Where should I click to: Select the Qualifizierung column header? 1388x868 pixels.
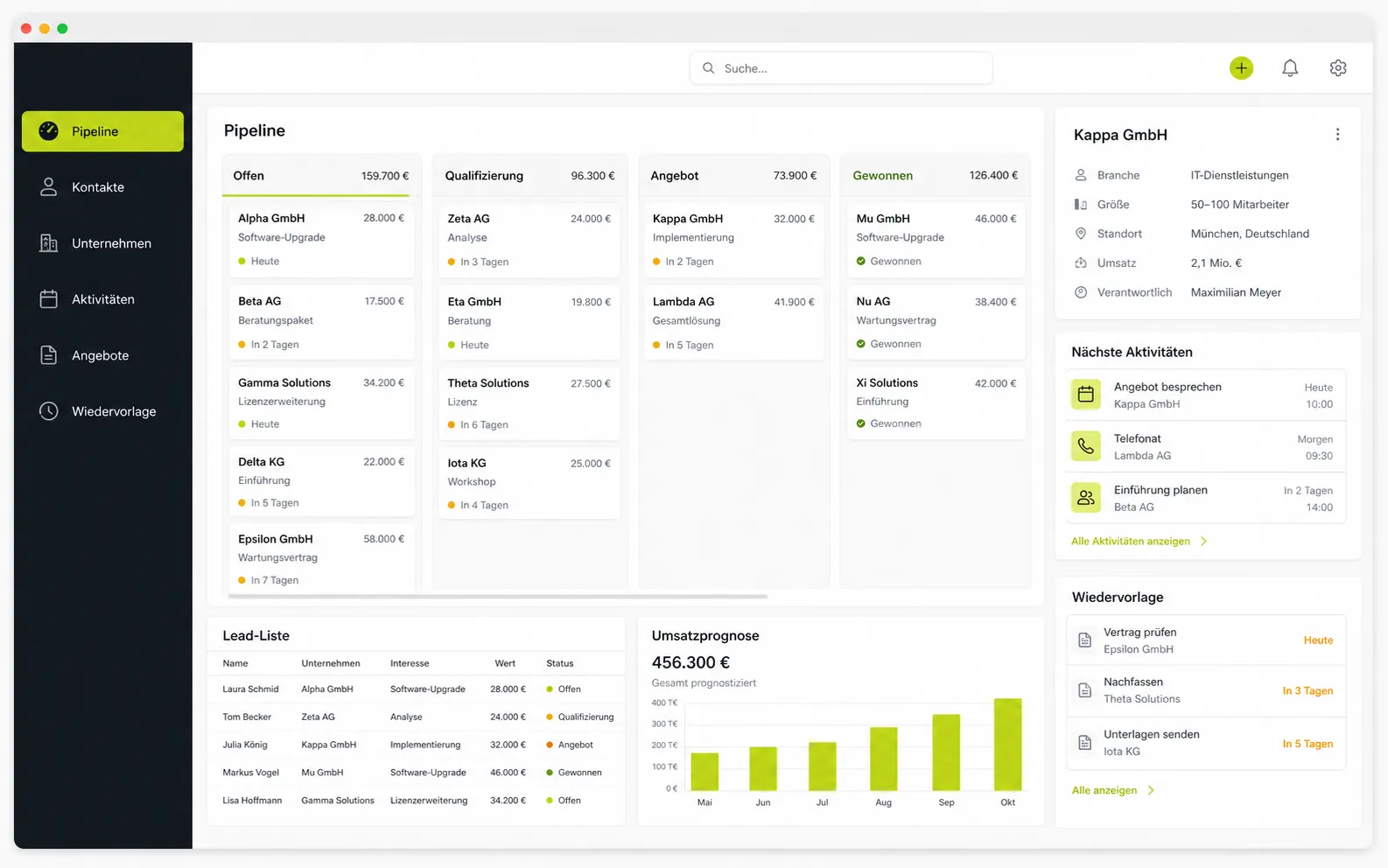coord(529,176)
